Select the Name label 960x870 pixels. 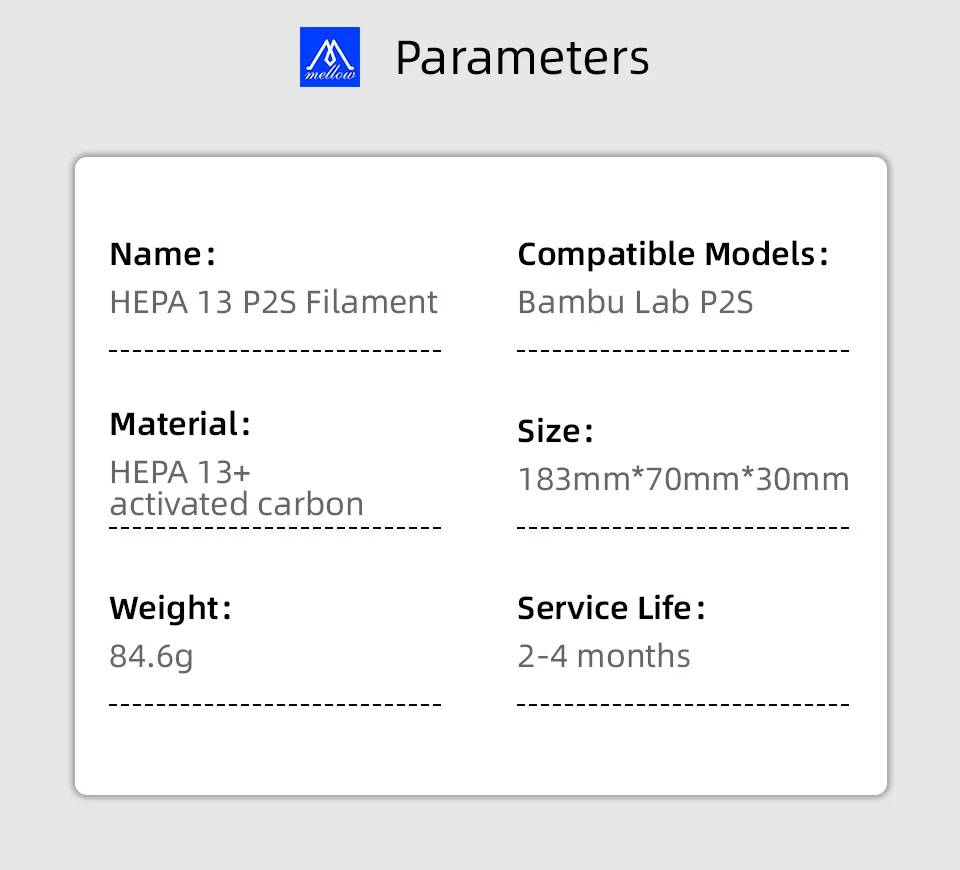pos(162,255)
